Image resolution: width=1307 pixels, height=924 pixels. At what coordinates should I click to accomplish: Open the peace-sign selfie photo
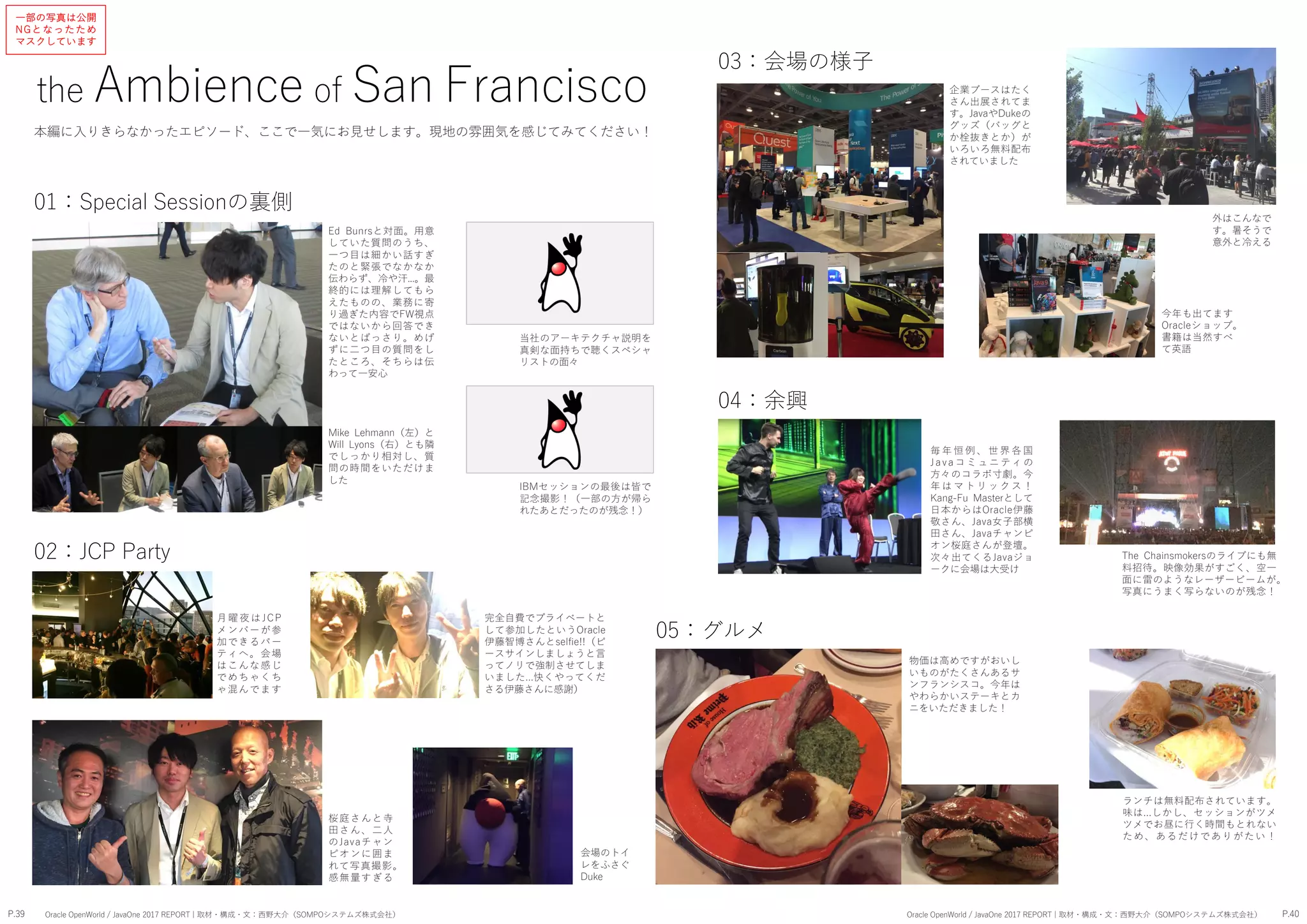tap(394, 635)
